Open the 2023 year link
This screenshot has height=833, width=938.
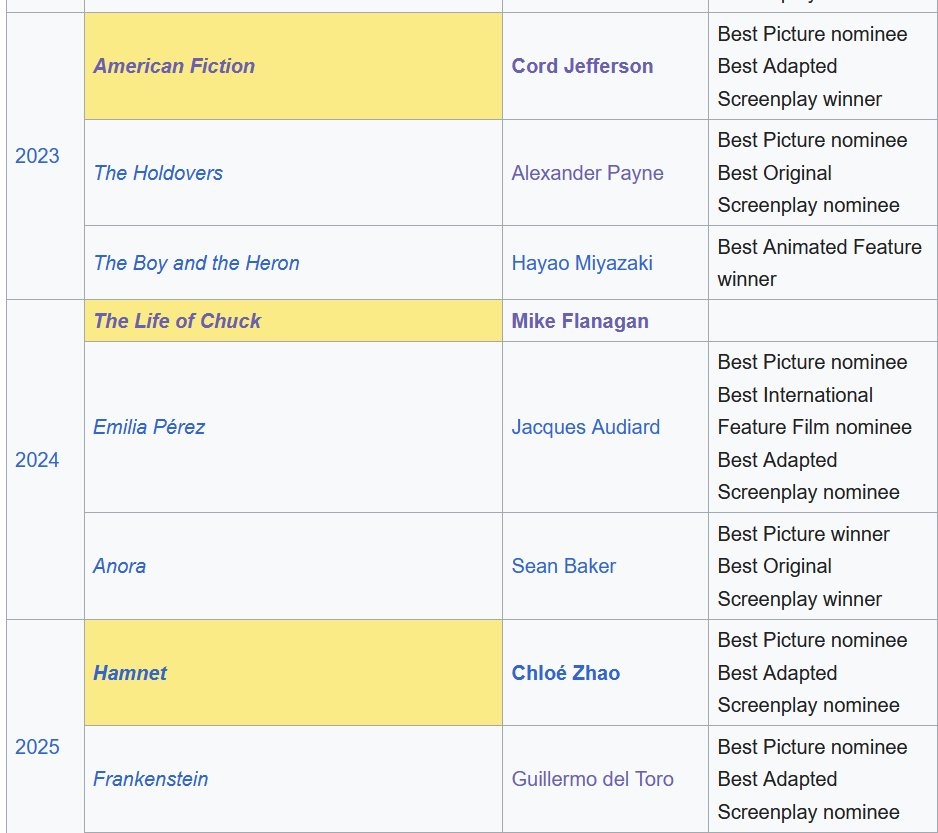click(37, 156)
